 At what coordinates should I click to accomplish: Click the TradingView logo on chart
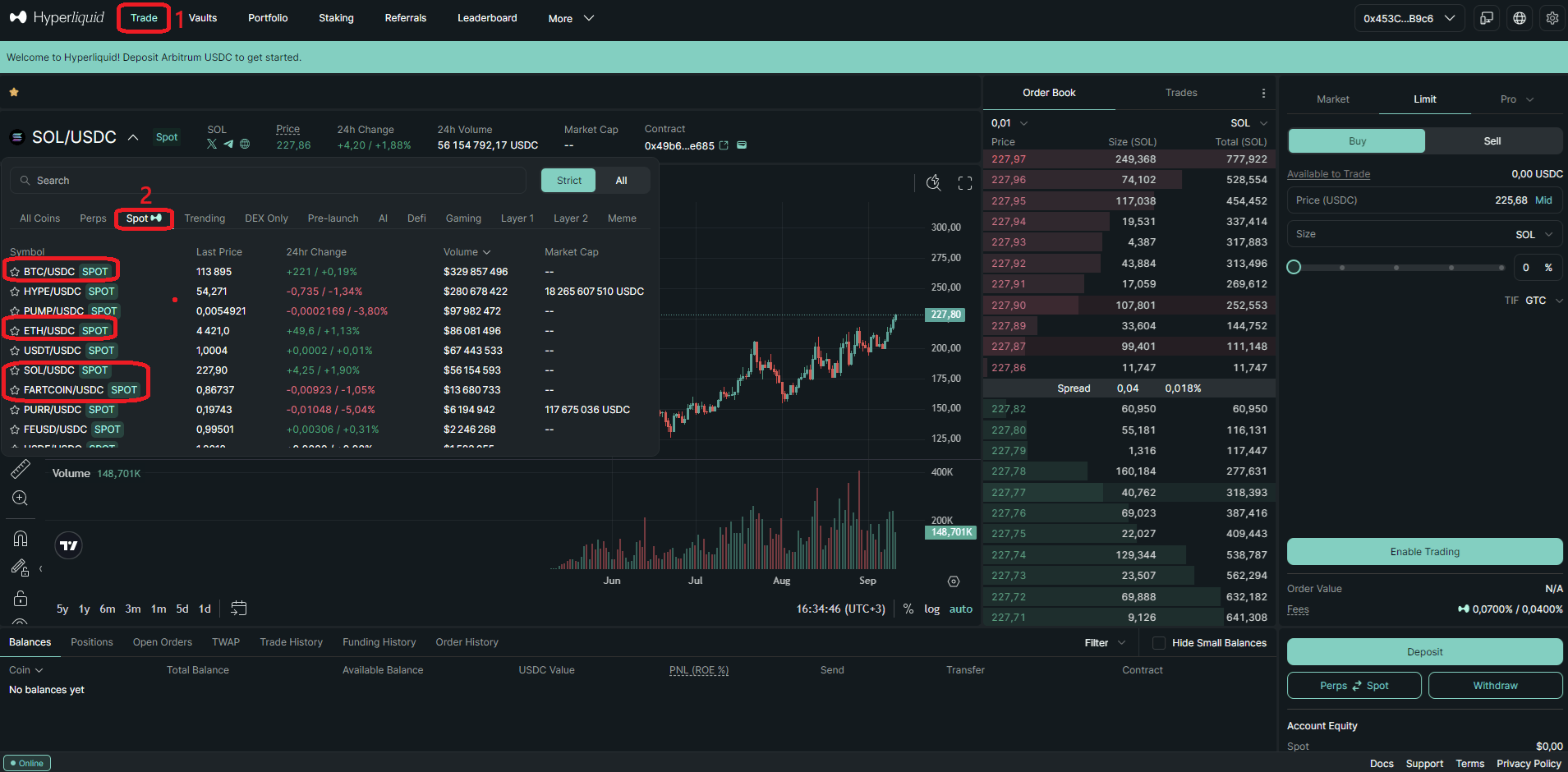(x=69, y=545)
